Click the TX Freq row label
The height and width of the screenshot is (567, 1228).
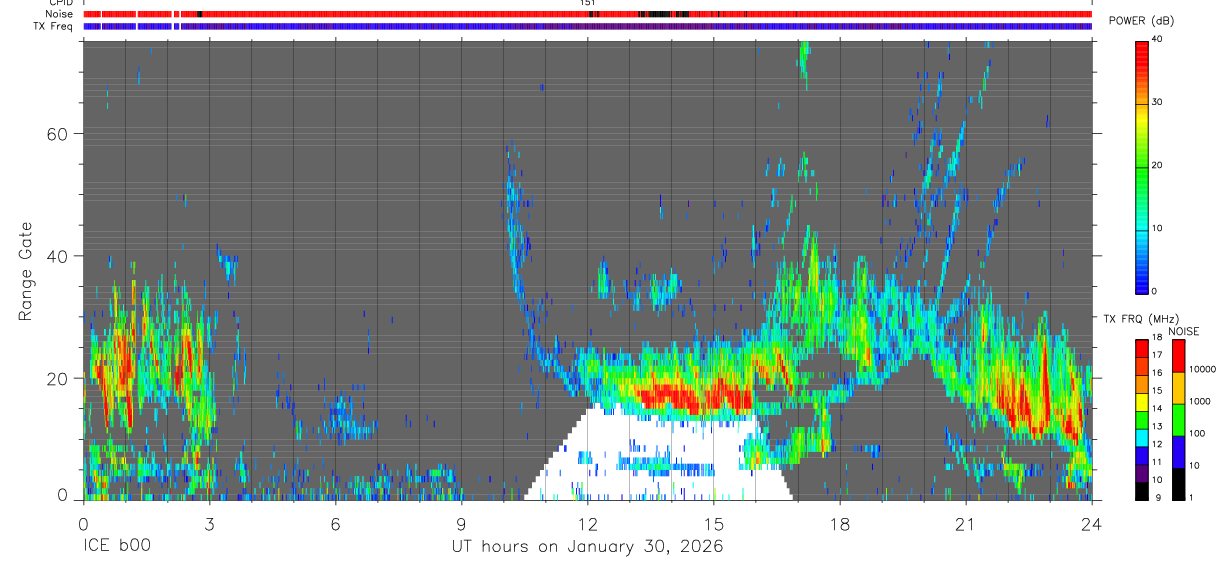tap(54, 26)
